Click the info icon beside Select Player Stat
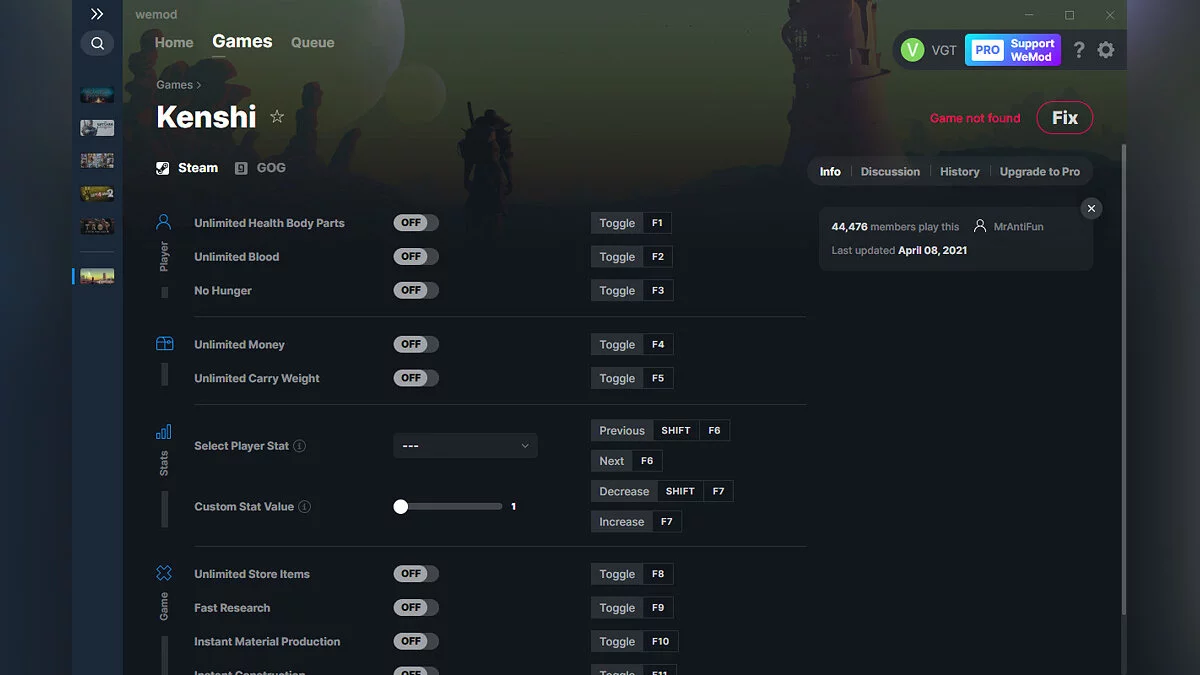Image resolution: width=1200 pixels, height=675 pixels. pyautogui.click(x=300, y=446)
